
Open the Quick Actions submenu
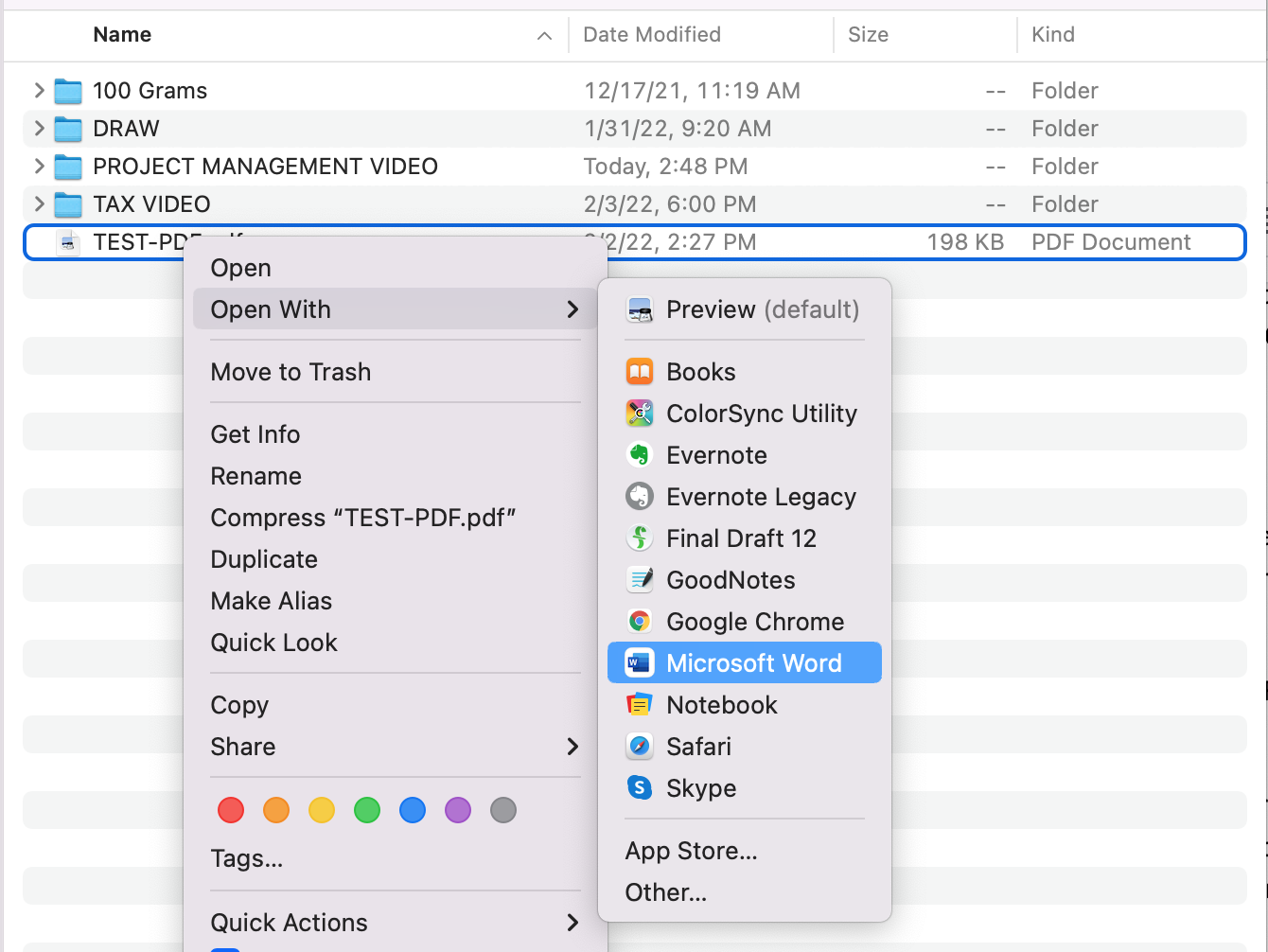pos(395,923)
